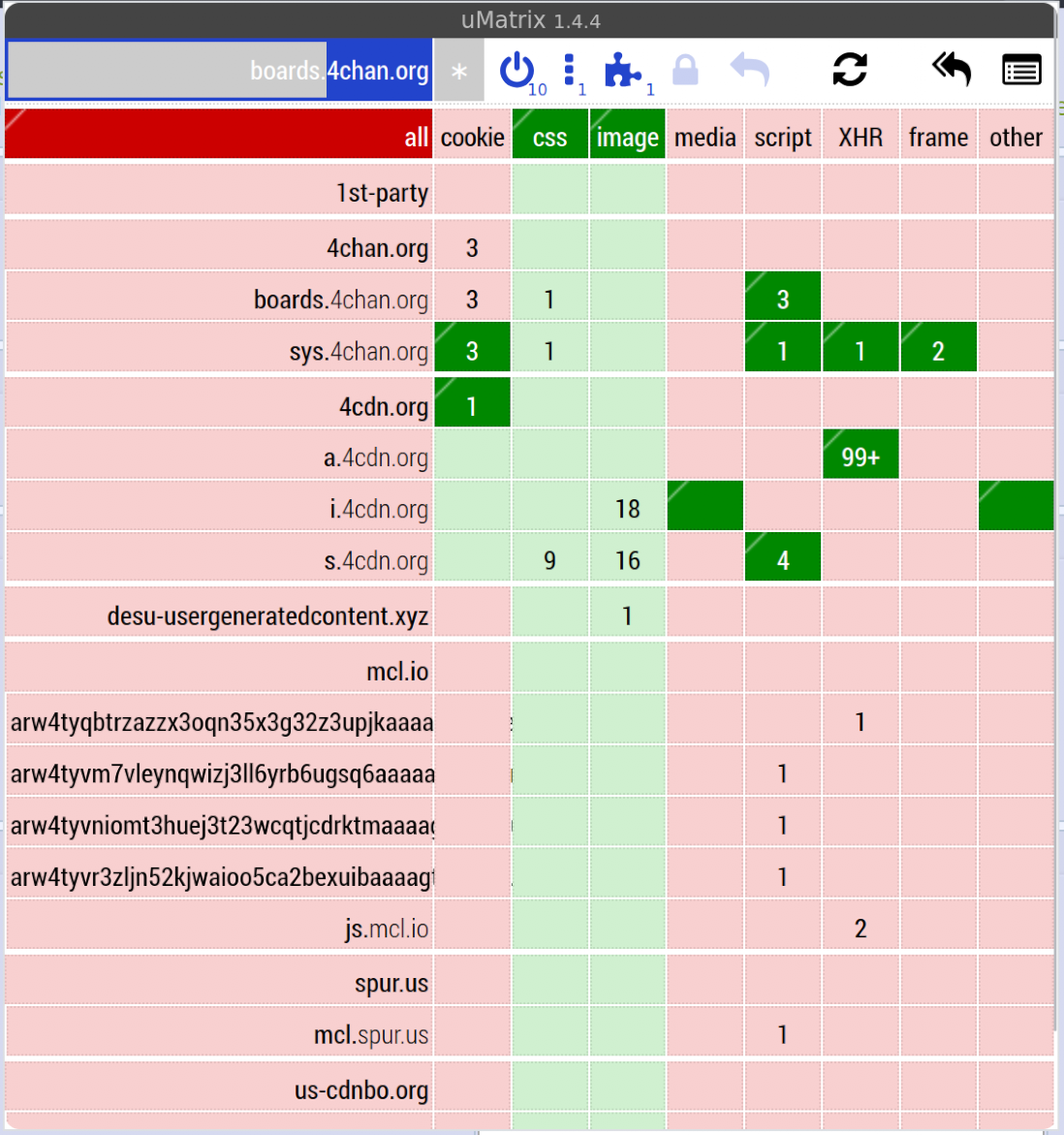The image size is (1064, 1135).
Task: Click the i.4cdn.org row label
Action: (219, 506)
